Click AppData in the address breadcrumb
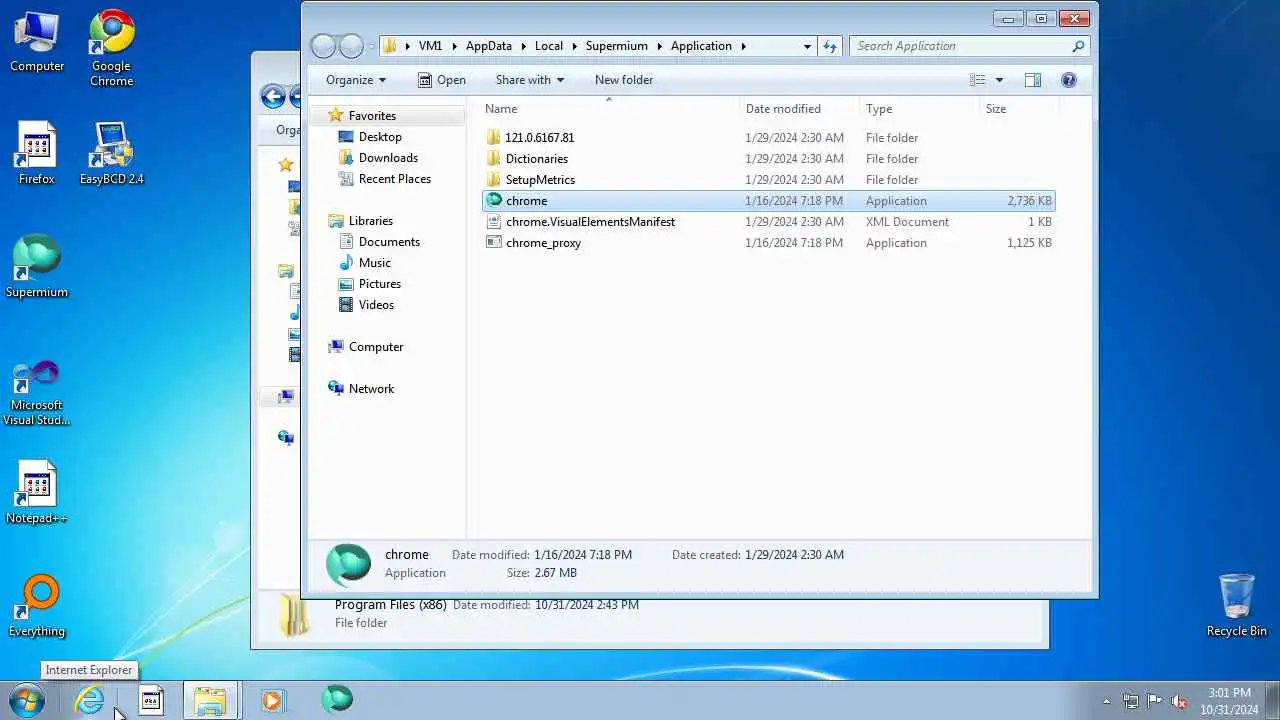Viewport: 1280px width, 720px height. (489, 46)
